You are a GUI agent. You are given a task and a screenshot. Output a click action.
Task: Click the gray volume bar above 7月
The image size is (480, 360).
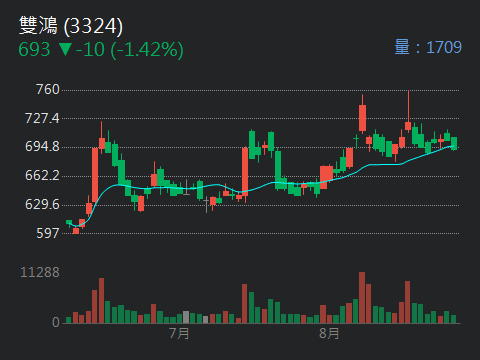pos(186,317)
